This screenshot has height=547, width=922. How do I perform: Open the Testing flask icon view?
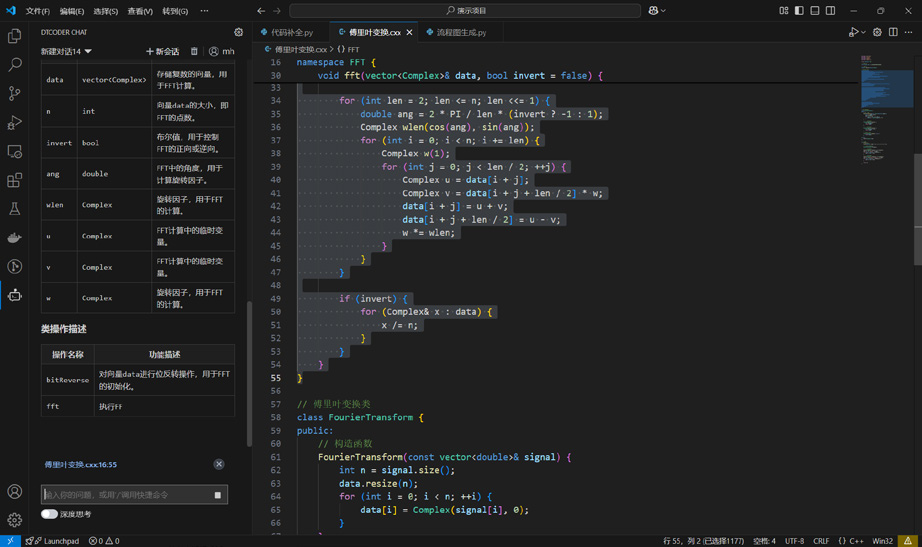coord(14,209)
